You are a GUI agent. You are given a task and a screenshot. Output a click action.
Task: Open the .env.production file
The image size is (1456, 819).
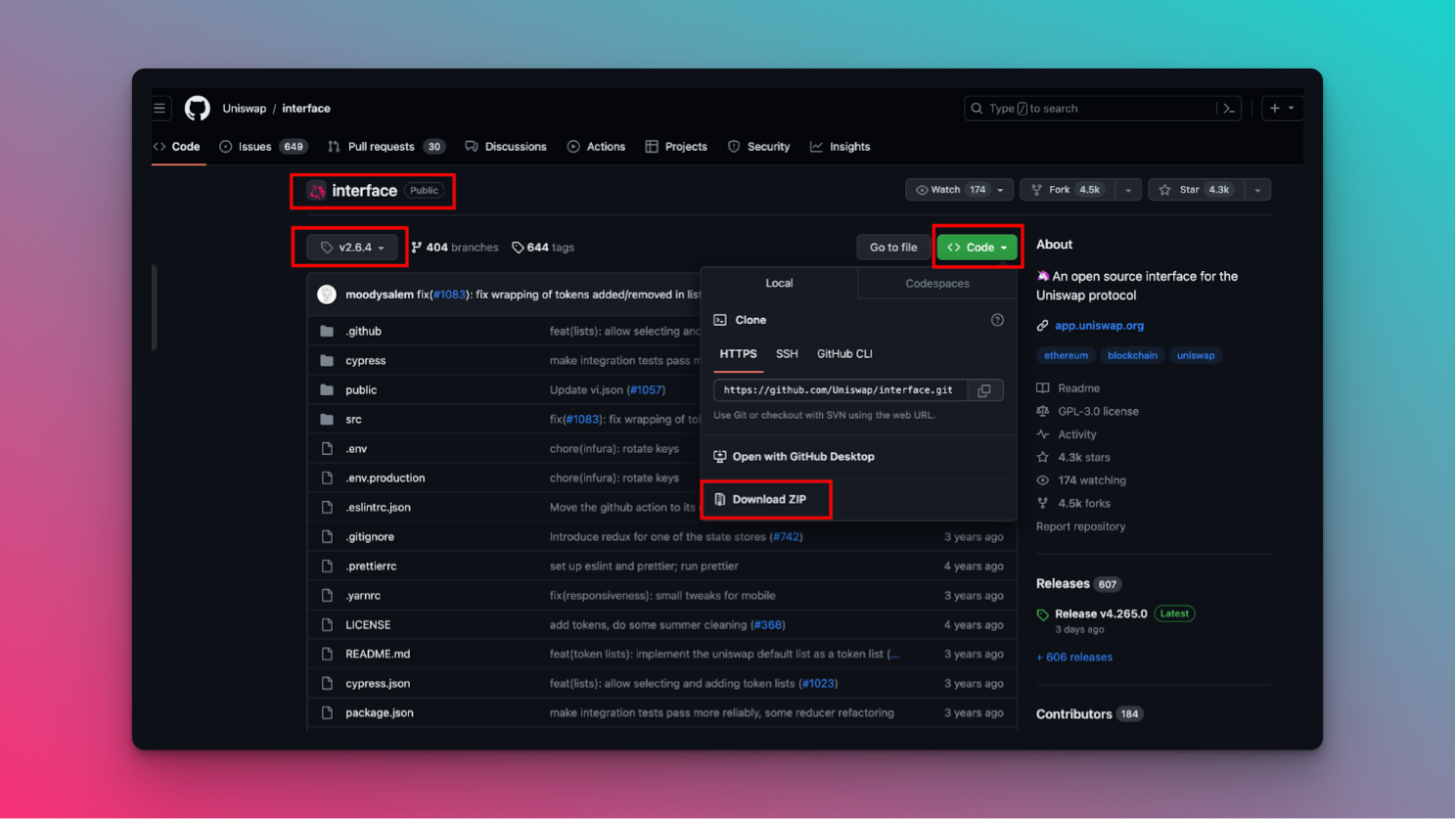pos(386,478)
